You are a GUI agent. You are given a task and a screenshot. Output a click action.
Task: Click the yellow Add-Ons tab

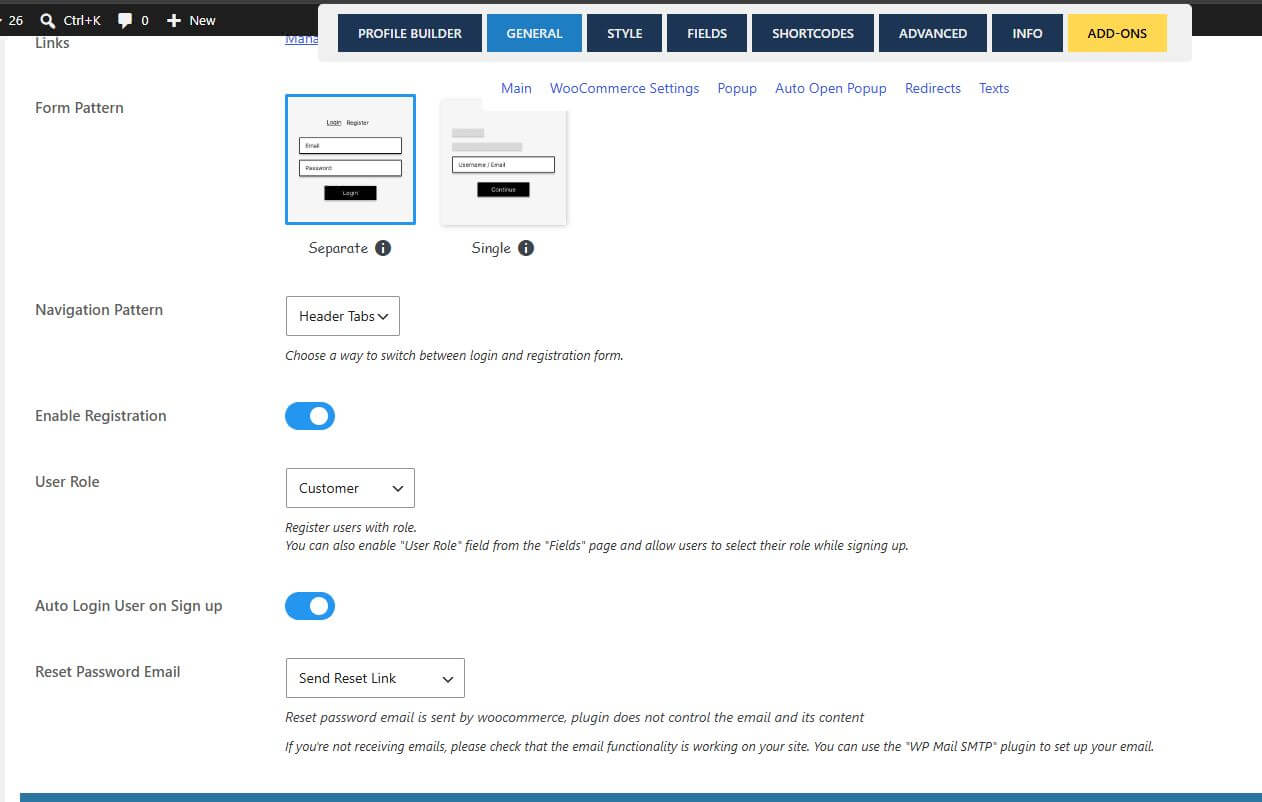(1117, 33)
